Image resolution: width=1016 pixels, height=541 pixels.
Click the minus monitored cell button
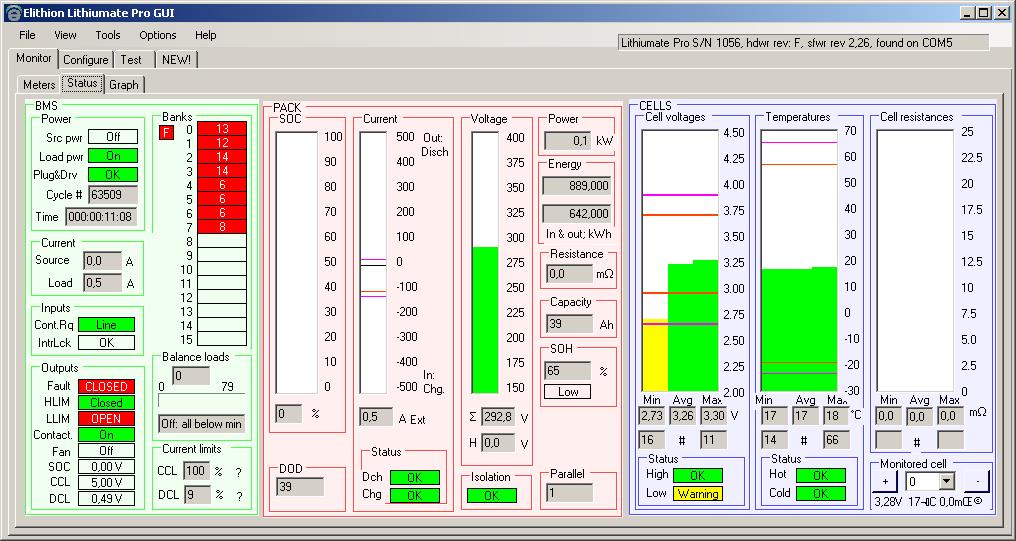coord(977,481)
